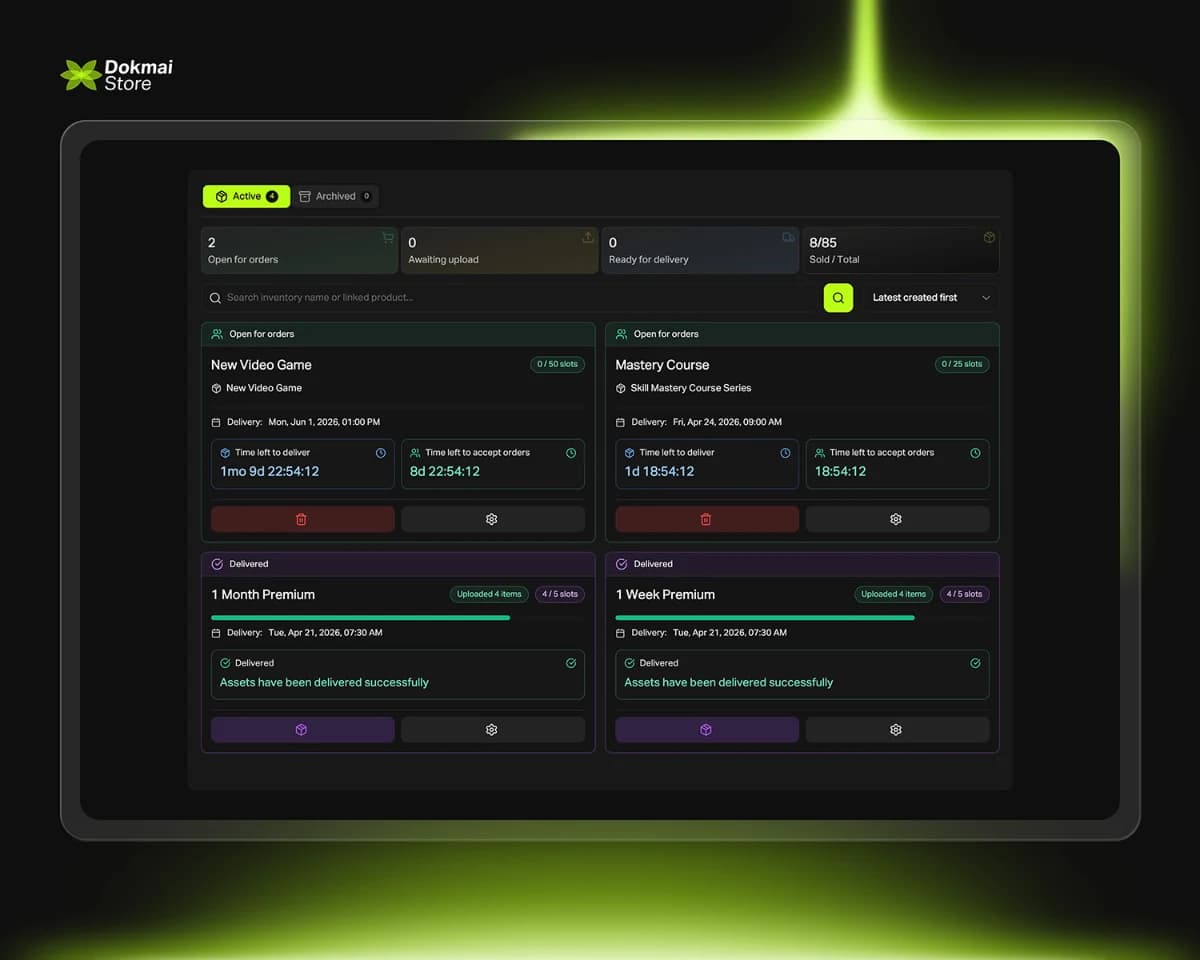Open settings gear for Mastery Course
The height and width of the screenshot is (960, 1200).
897,519
